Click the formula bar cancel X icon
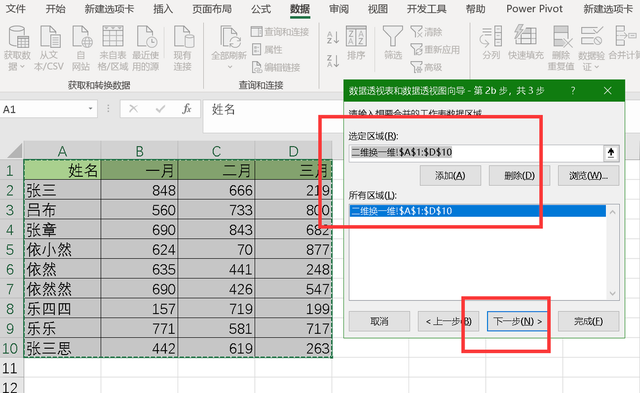The height and width of the screenshot is (393, 640). coord(133,109)
